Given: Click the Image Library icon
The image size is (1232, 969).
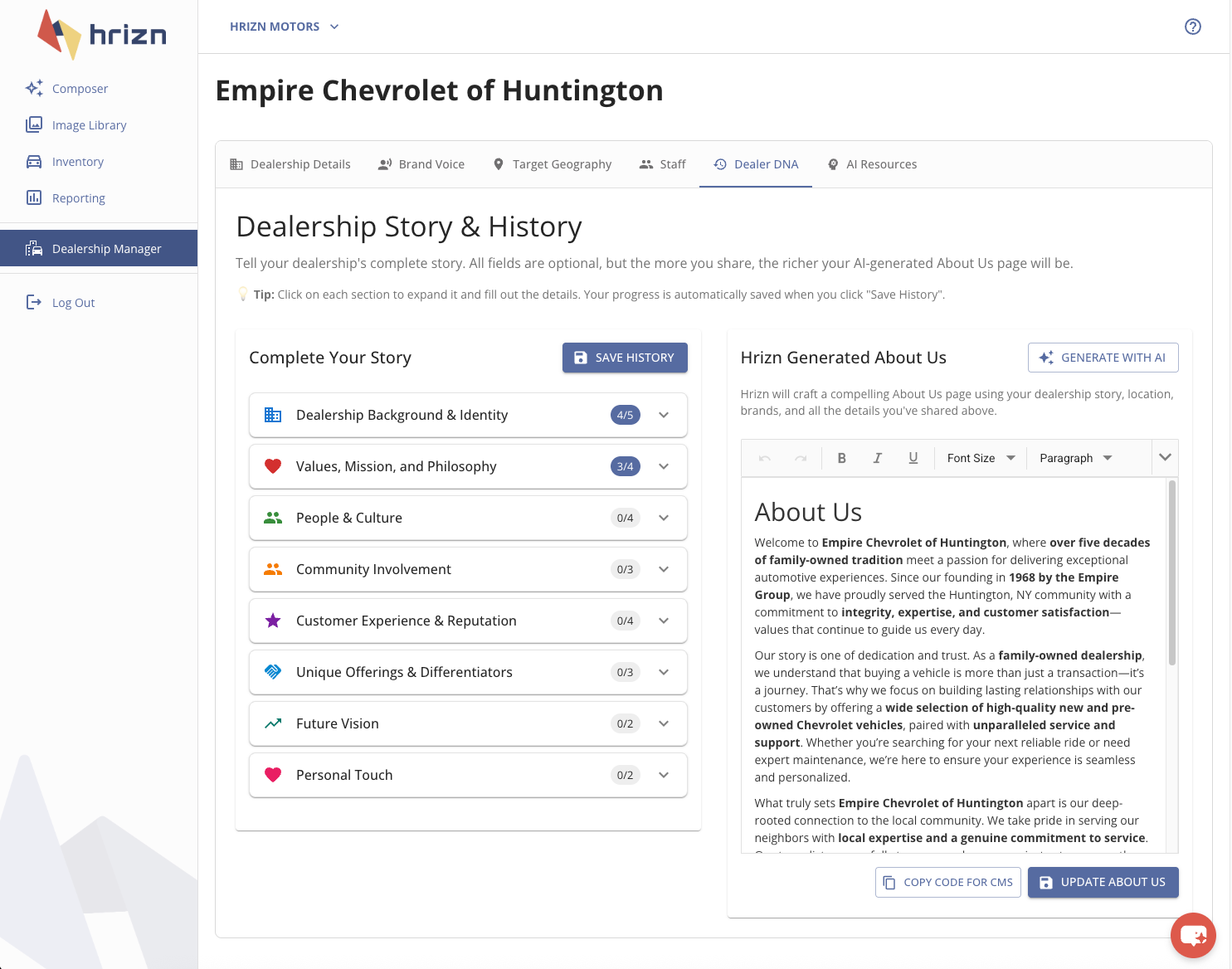Looking at the screenshot, I should tap(34, 124).
